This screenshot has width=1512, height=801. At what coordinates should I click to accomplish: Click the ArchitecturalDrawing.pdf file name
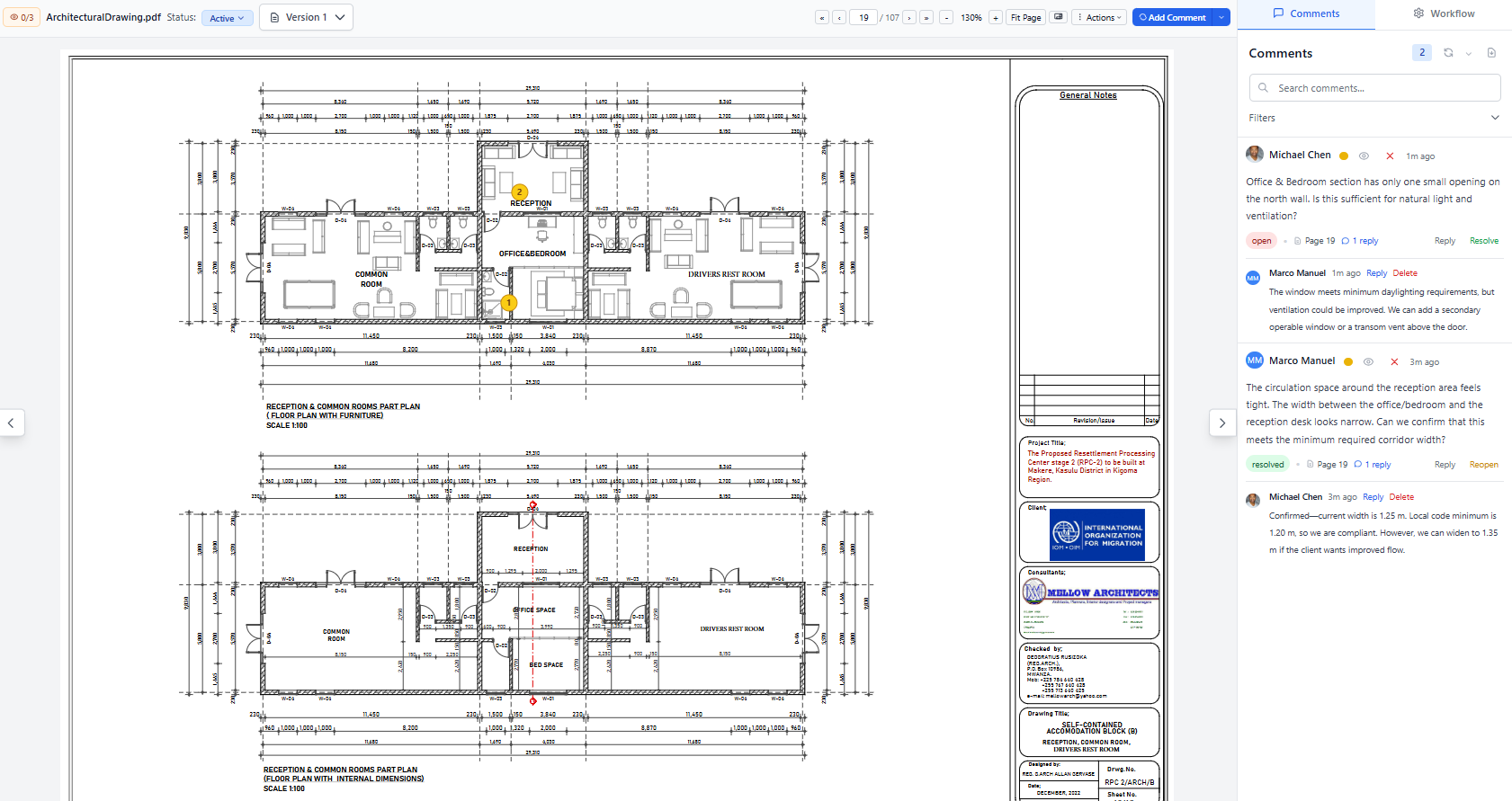(103, 17)
